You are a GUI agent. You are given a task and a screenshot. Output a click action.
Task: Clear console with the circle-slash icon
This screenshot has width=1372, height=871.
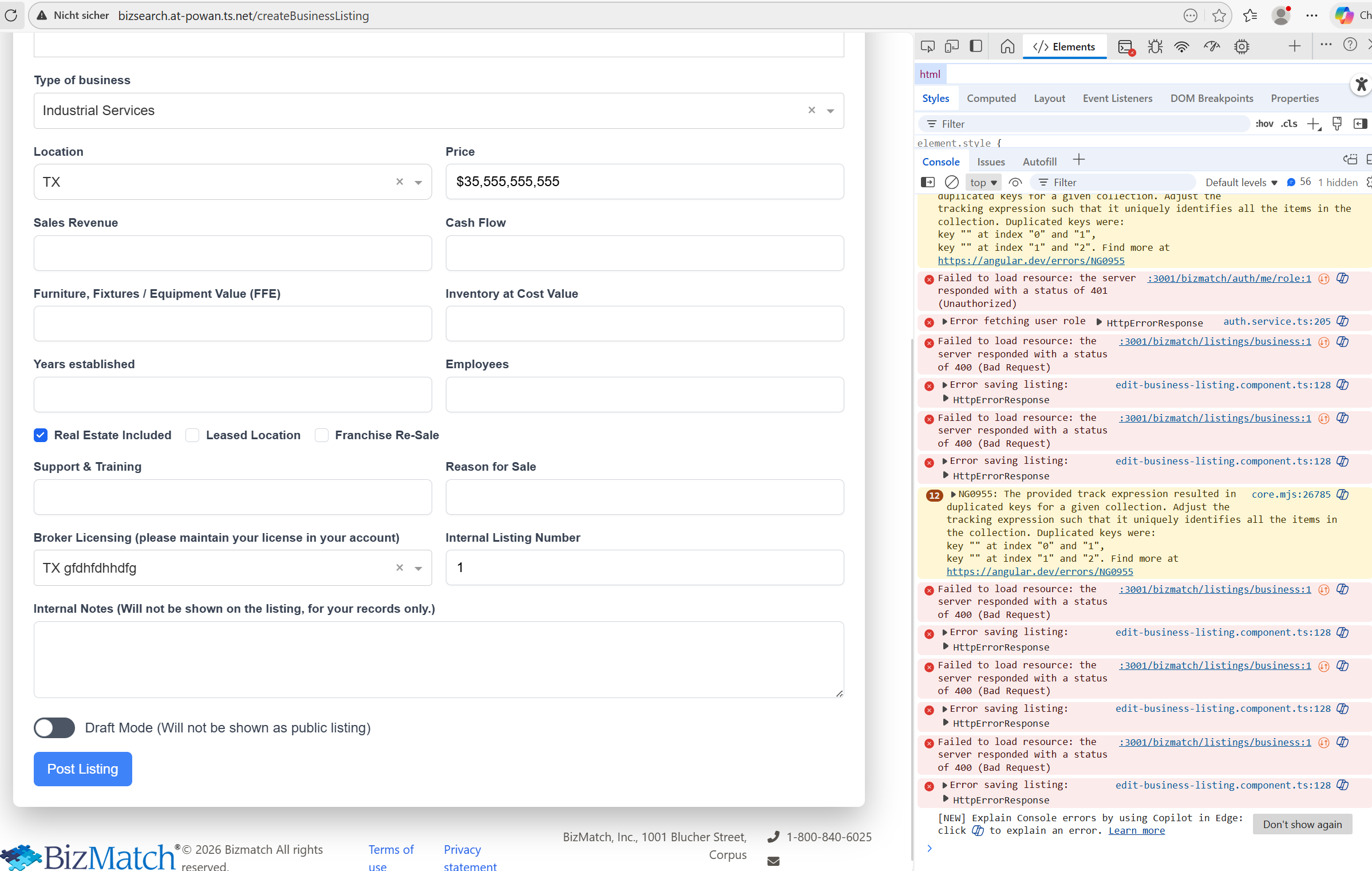coord(951,182)
